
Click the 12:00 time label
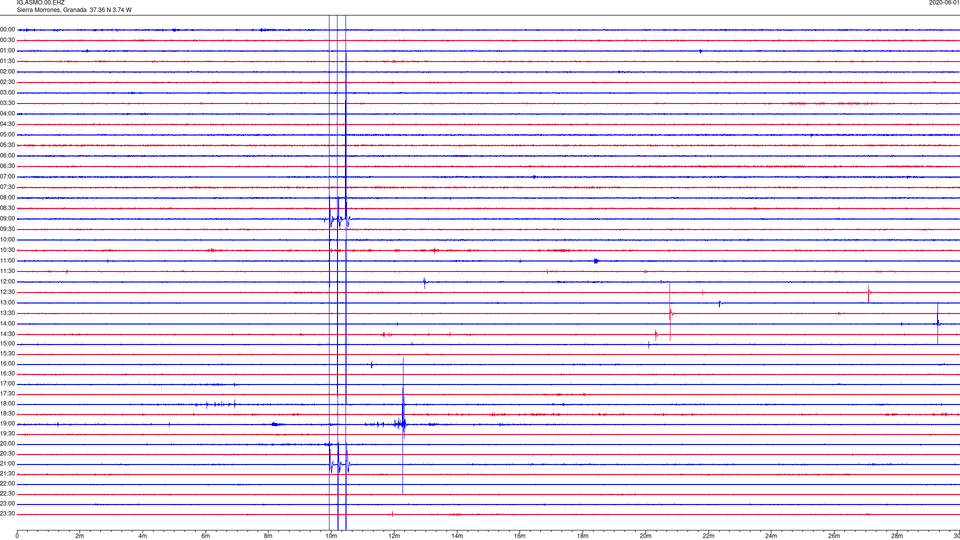pos(7,282)
